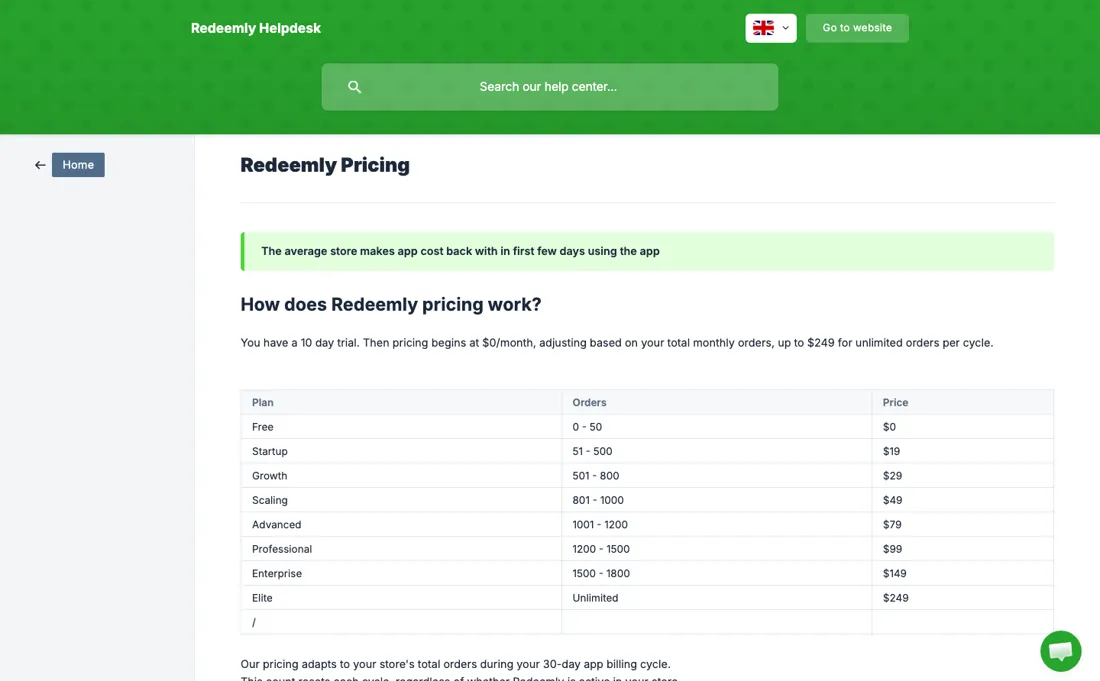The height and width of the screenshot is (681, 1100).
Task: Select the Professional plan cell
Action: tap(401, 549)
